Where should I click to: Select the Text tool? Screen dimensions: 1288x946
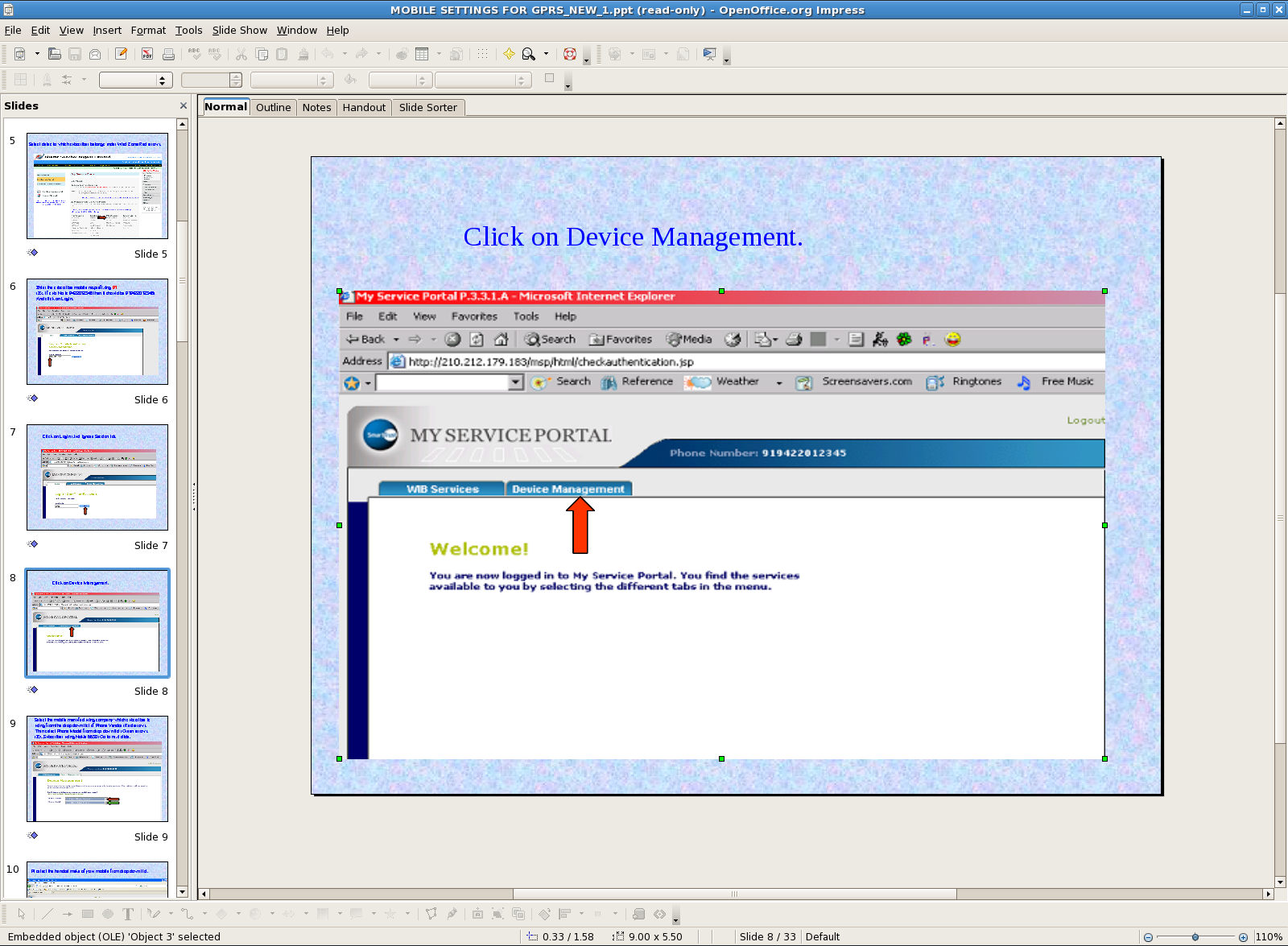(x=128, y=914)
